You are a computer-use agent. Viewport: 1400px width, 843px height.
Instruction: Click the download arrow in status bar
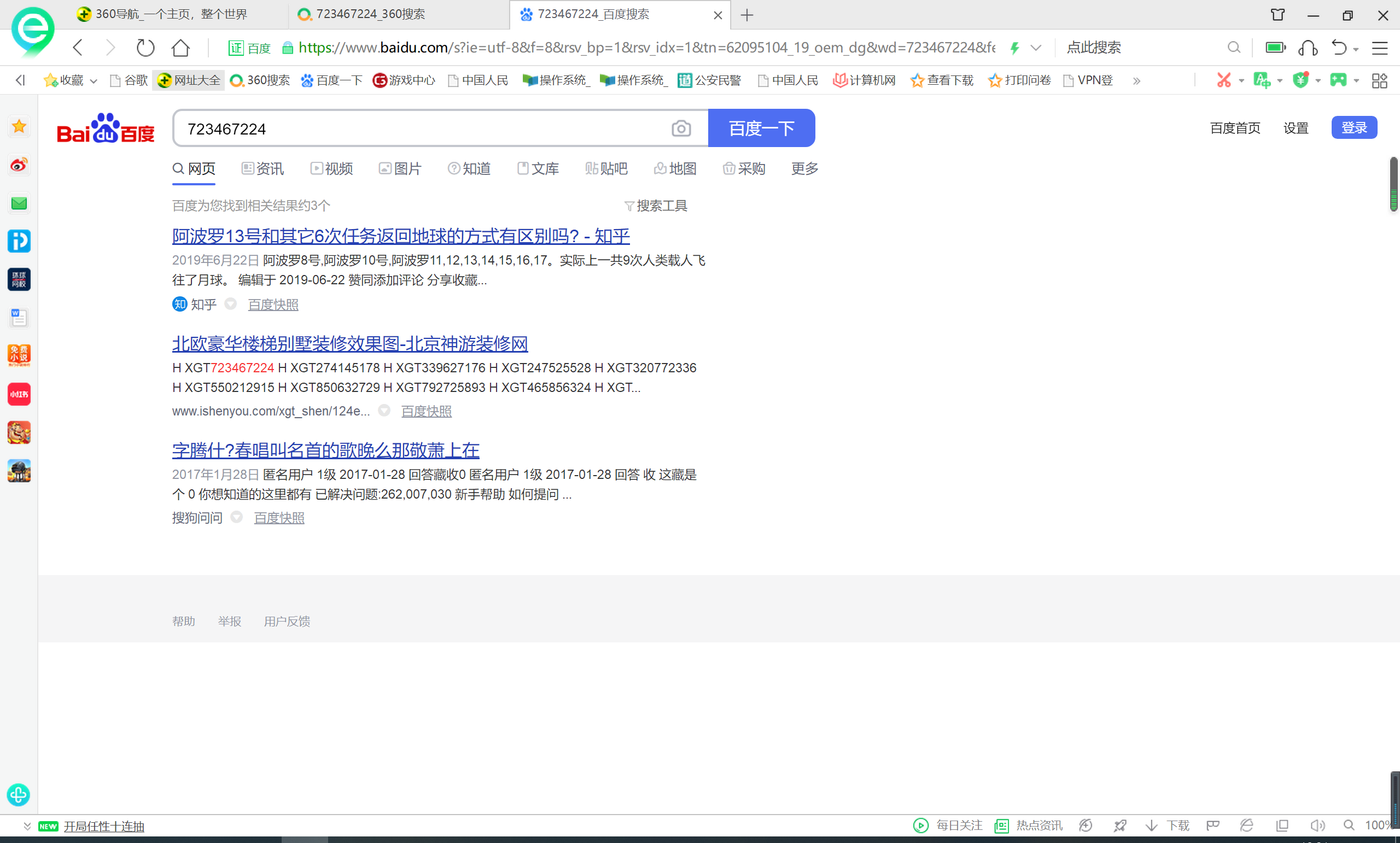point(1151,825)
